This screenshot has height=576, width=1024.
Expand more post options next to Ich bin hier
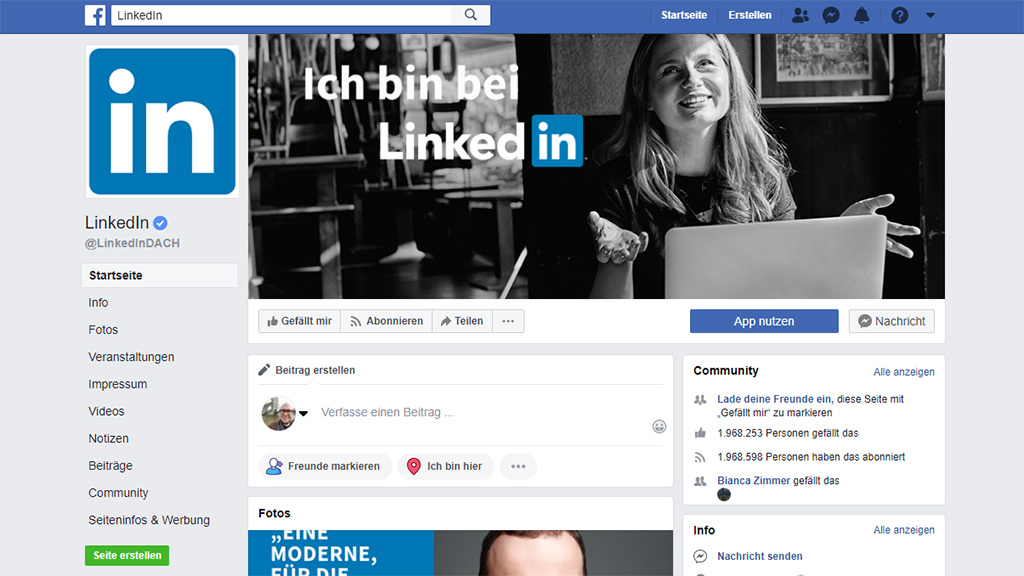(x=518, y=466)
